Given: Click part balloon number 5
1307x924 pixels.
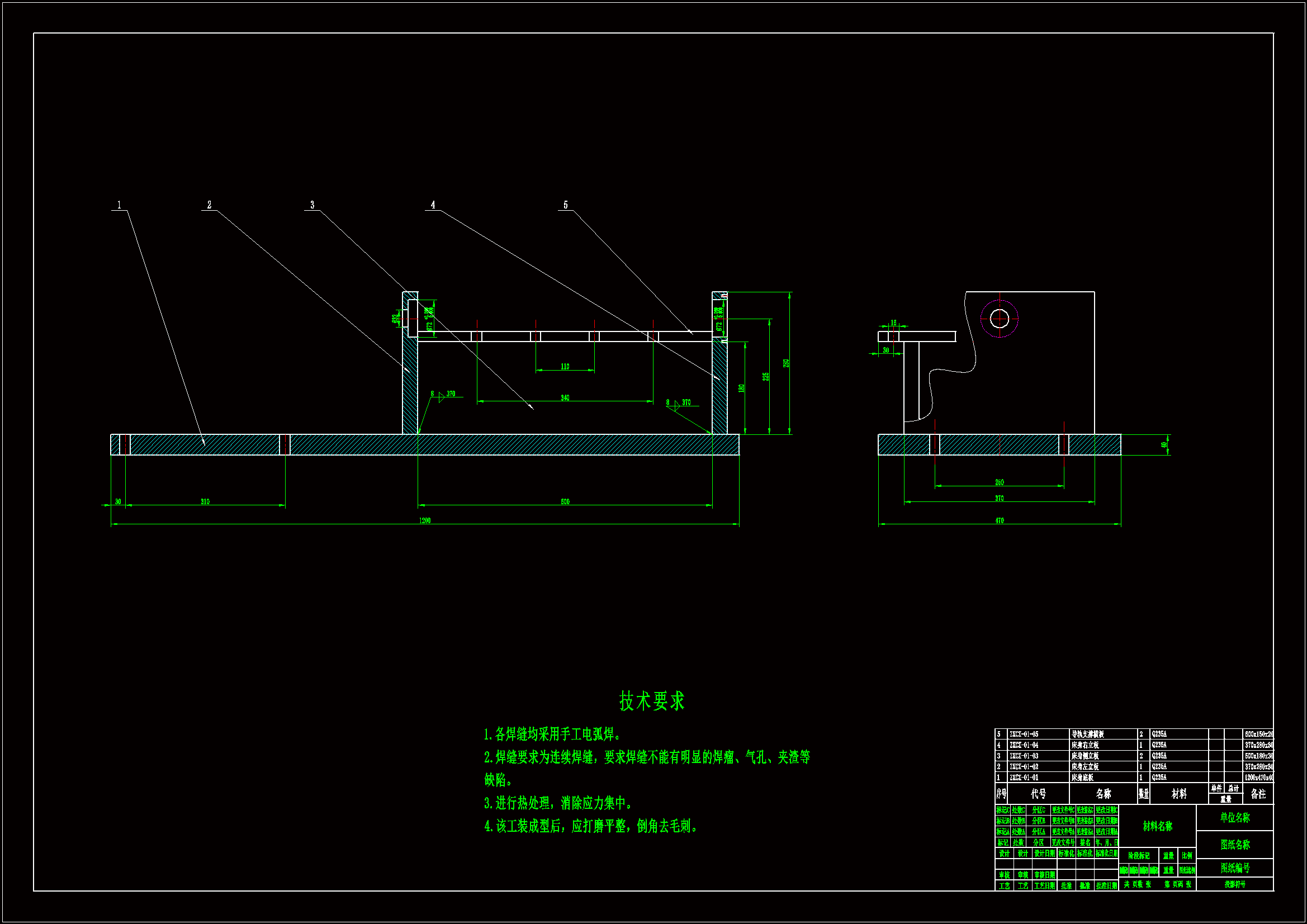Looking at the screenshot, I should point(565,205).
